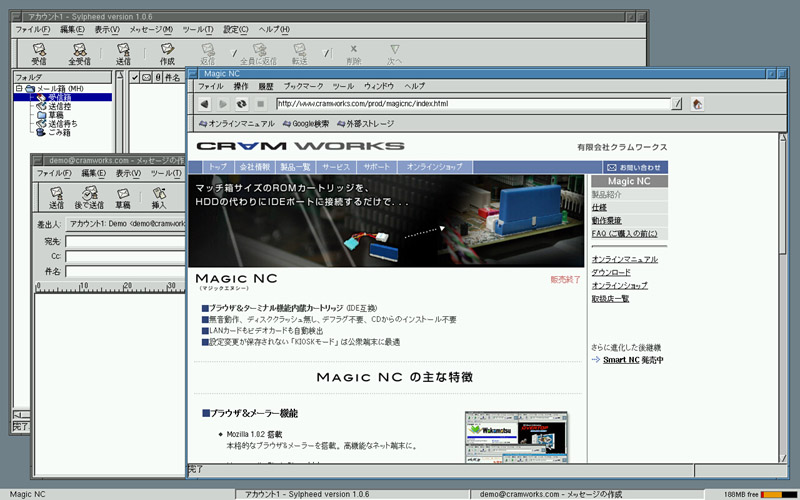This screenshot has width=800, height=500.
Task: Click the envelope status column header in Sylpheed
Action: [146, 77]
